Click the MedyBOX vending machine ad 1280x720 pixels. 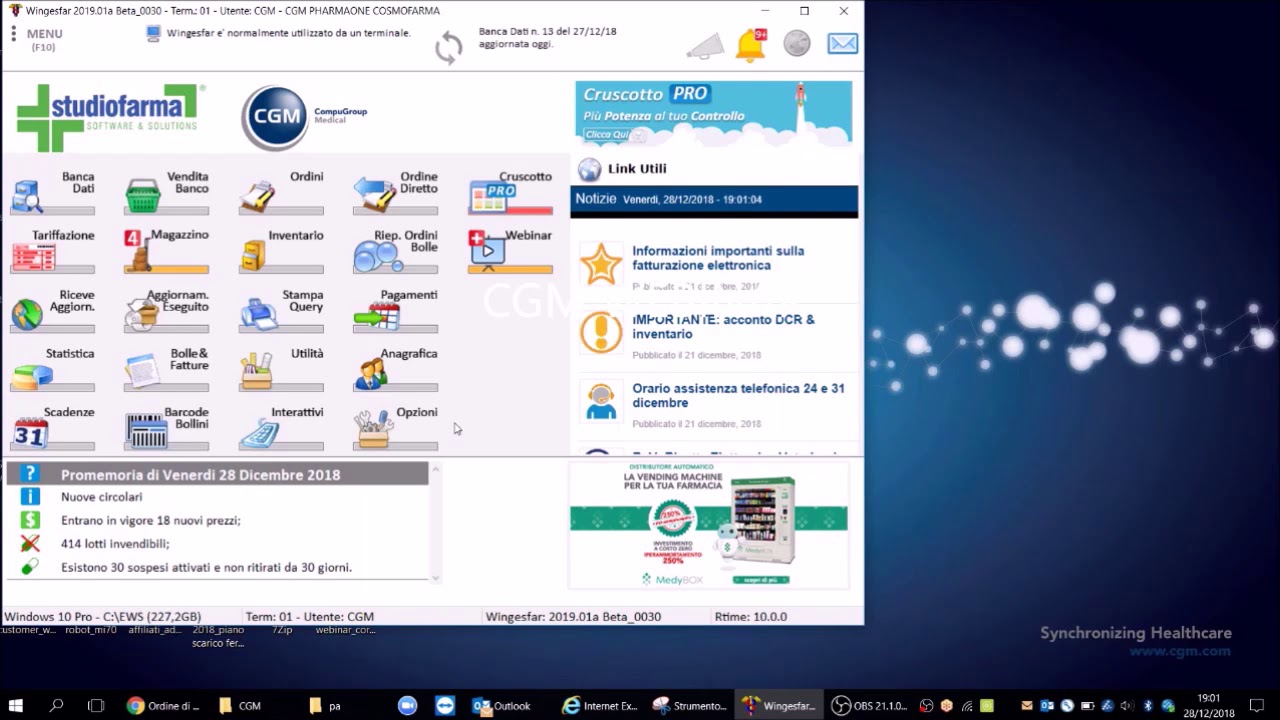click(x=709, y=526)
